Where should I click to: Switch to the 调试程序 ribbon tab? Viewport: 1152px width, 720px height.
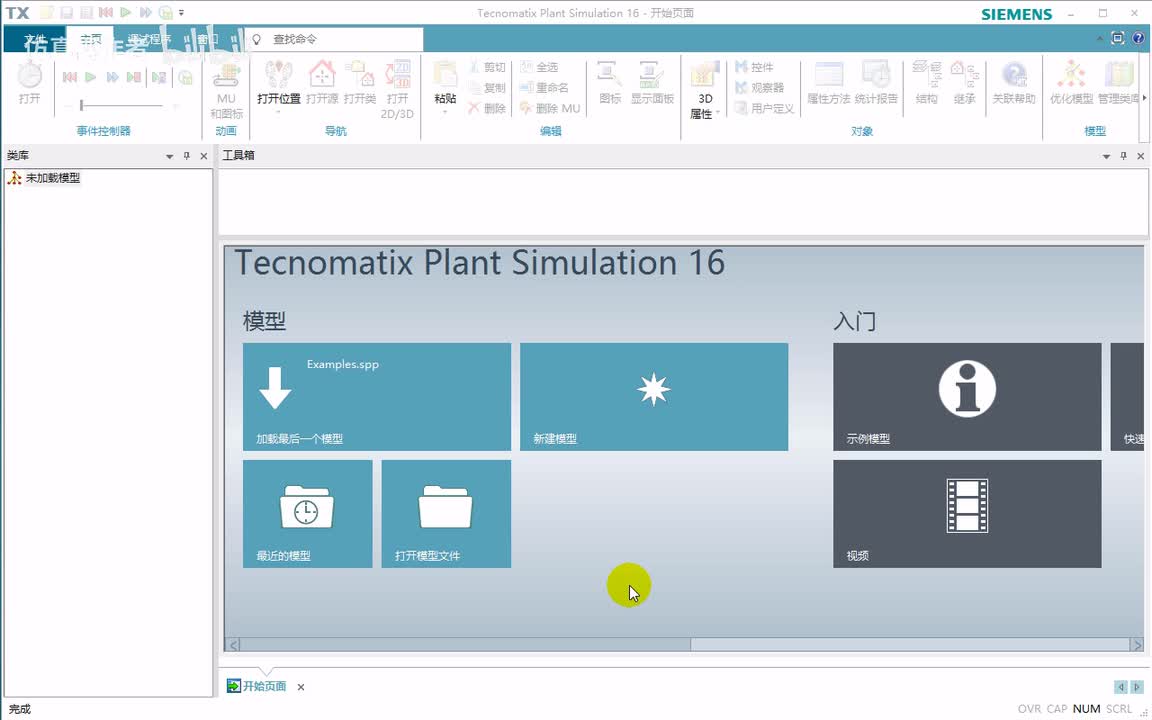click(149, 40)
